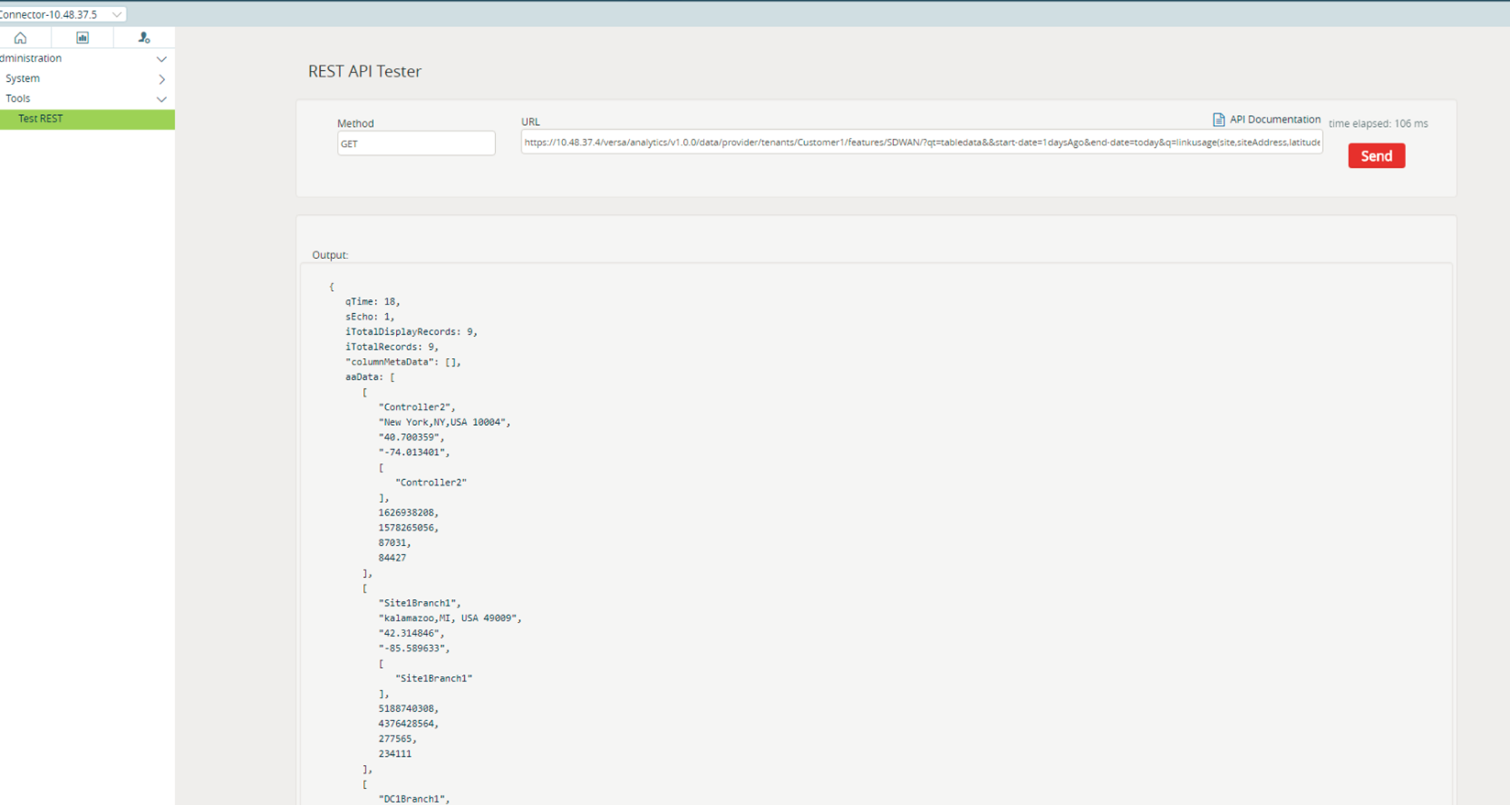Click the Administration heading in sidebar
1510x812 pixels.
(x=31, y=58)
